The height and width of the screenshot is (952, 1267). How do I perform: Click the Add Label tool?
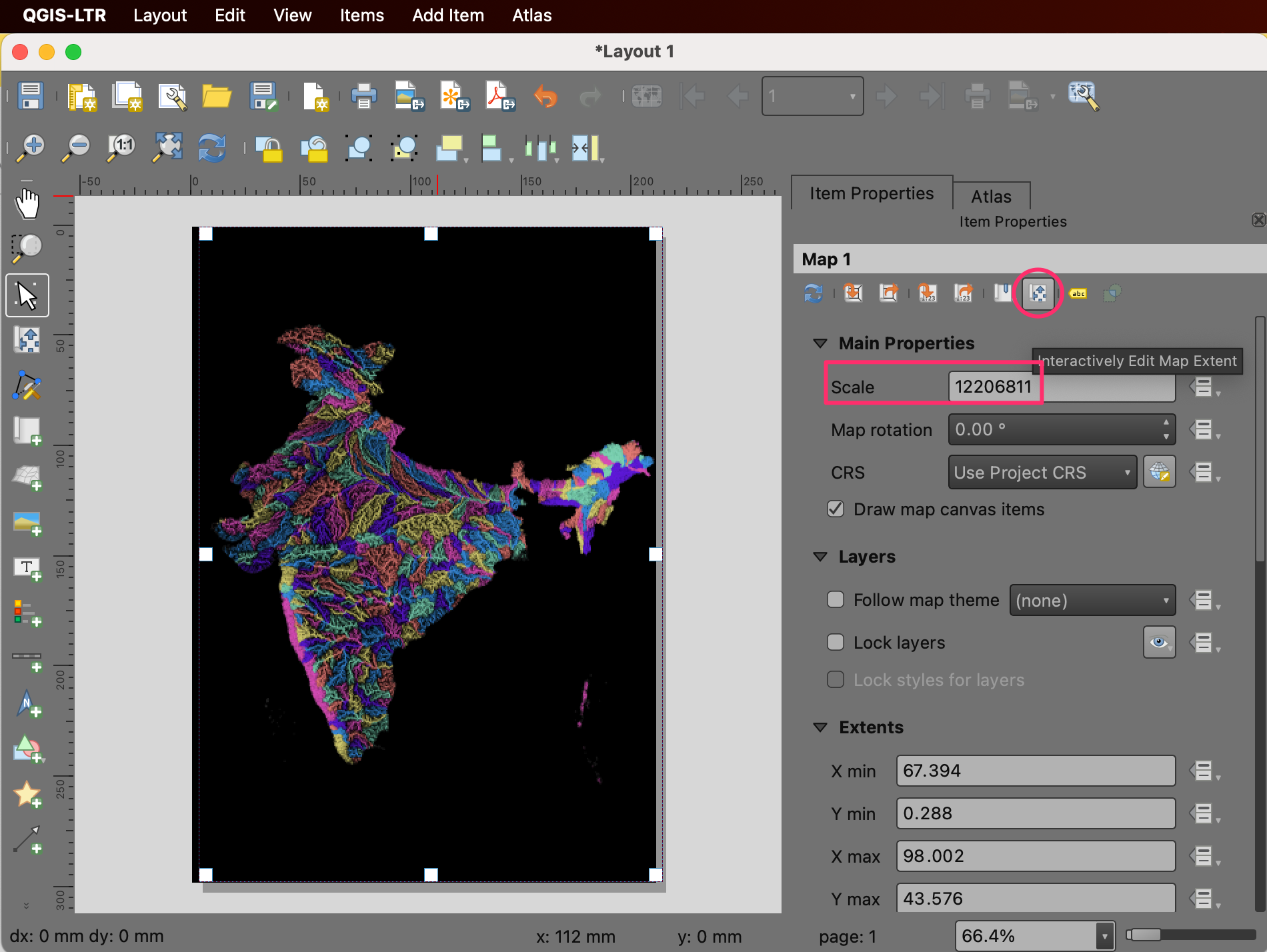[x=27, y=569]
